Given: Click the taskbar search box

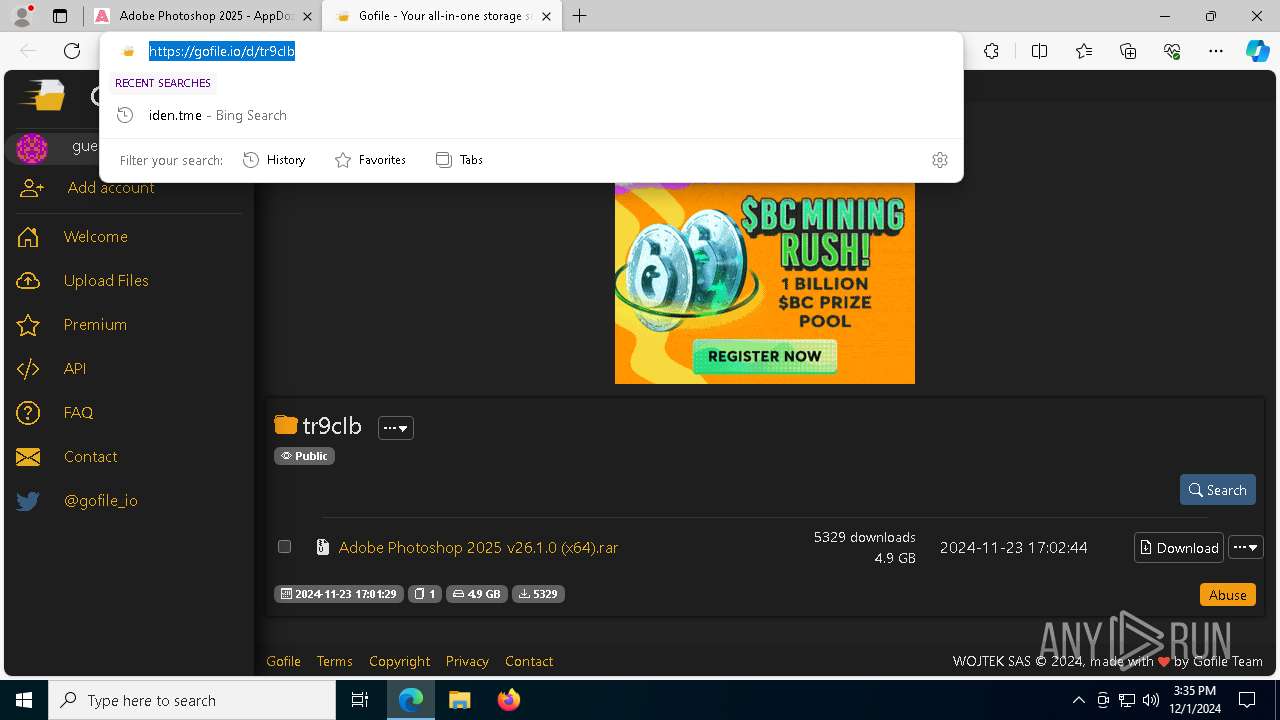Looking at the screenshot, I should 192,700.
